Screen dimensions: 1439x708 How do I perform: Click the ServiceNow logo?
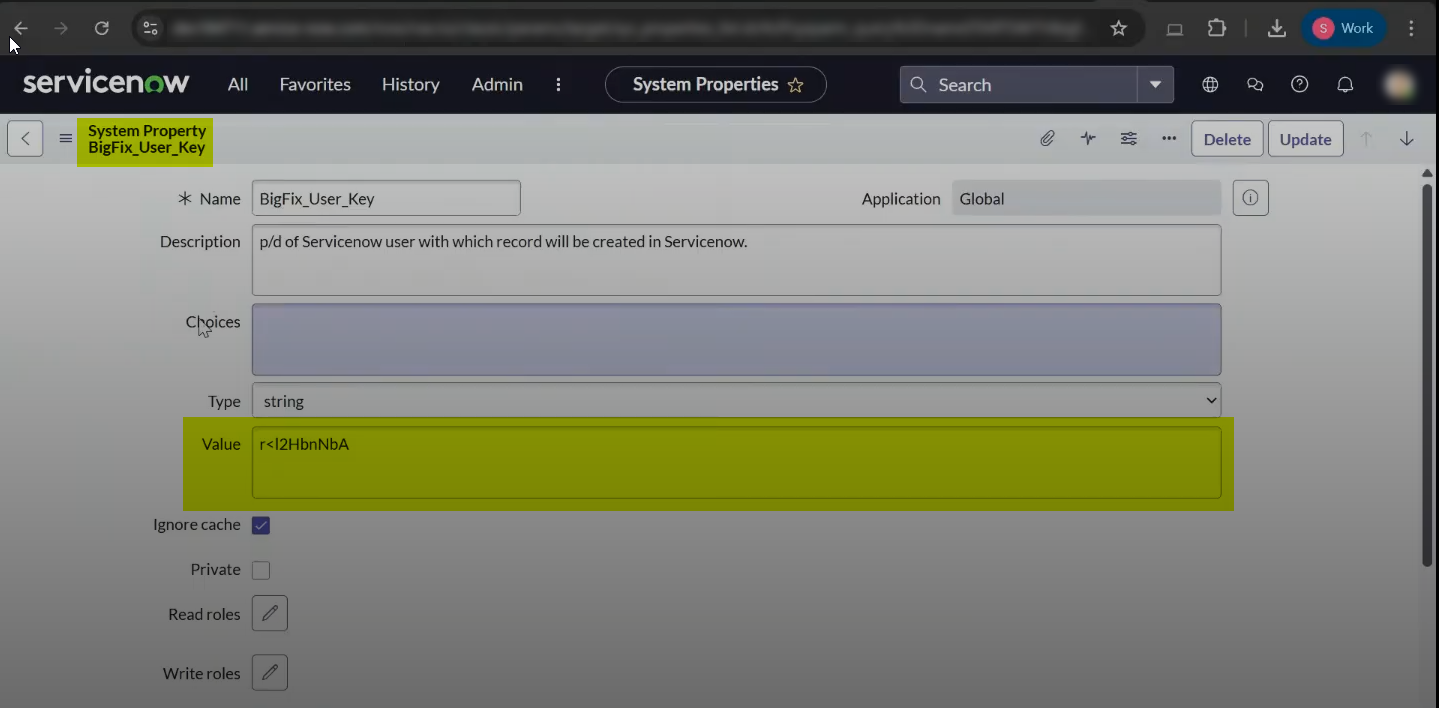click(x=106, y=83)
